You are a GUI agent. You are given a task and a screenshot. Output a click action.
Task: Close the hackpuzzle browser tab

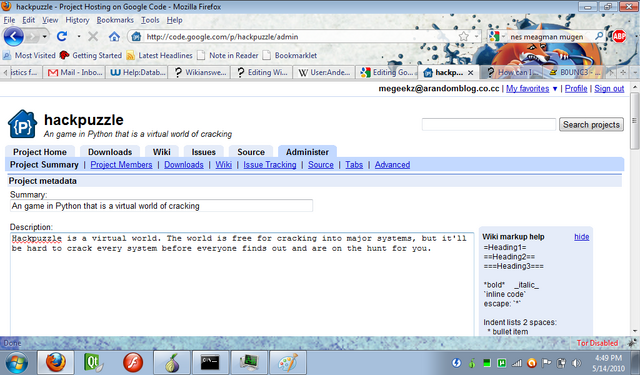tap(471, 73)
